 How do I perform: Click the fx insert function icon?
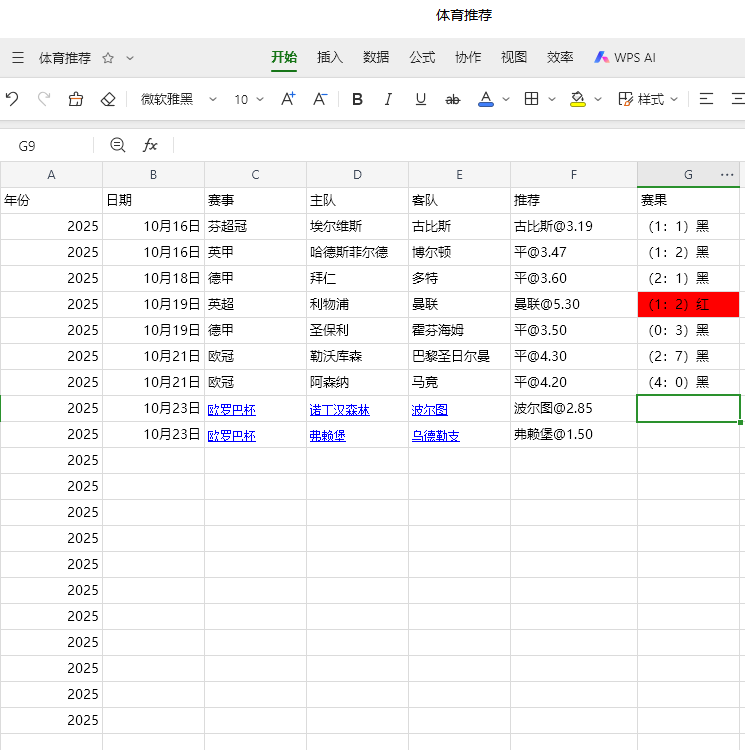coord(150,145)
